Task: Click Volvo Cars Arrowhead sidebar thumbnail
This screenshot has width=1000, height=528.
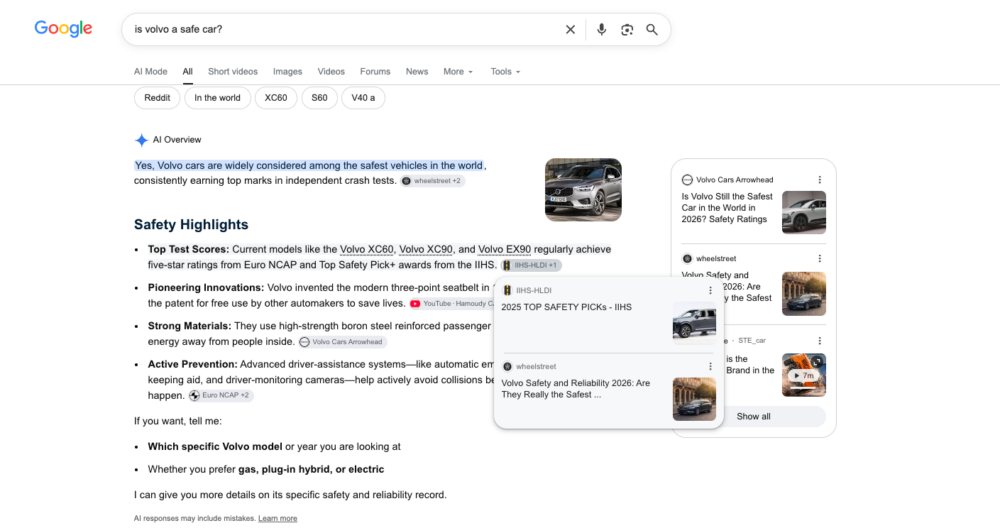Action: click(804, 213)
